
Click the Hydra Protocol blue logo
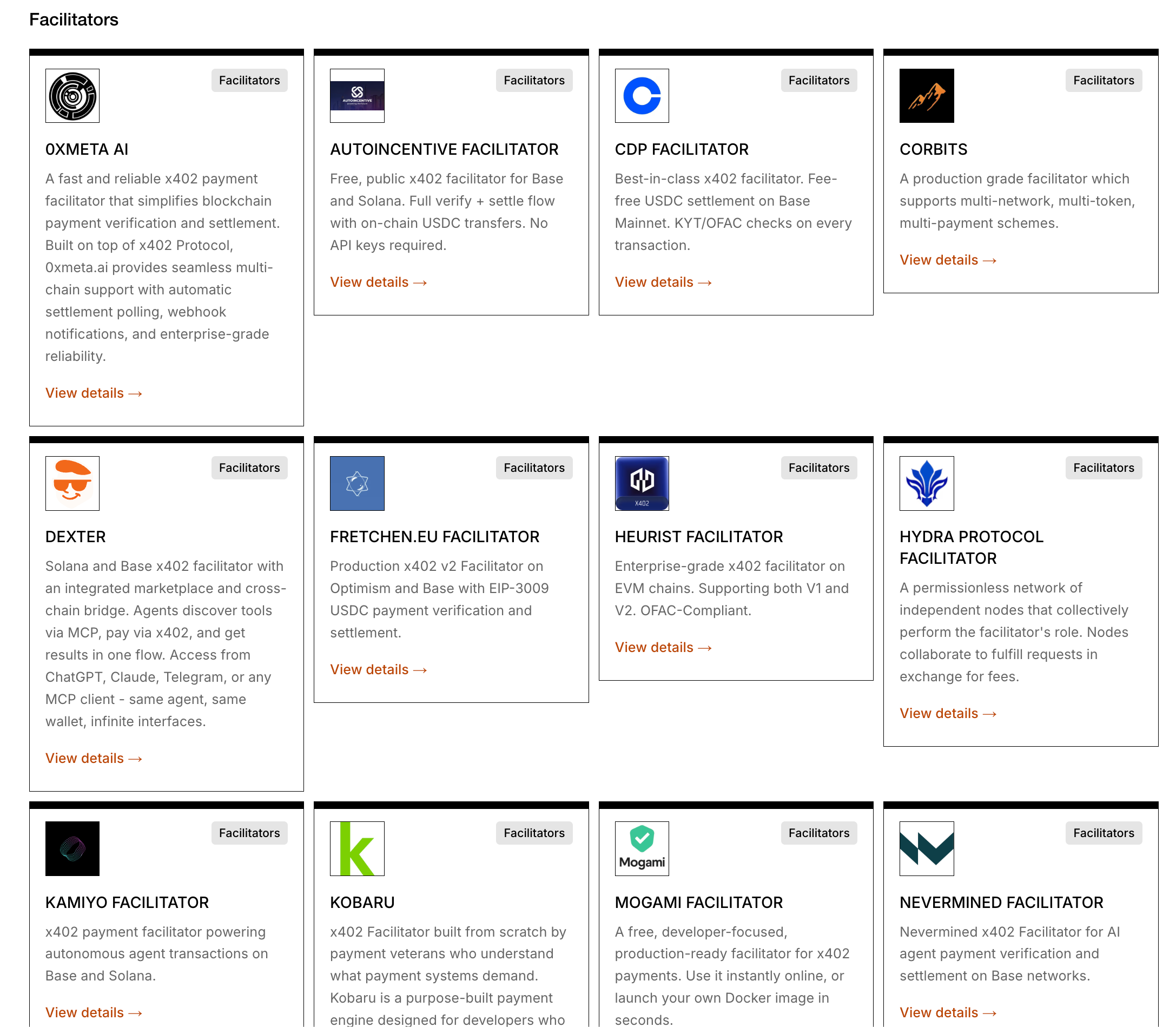point(926,483)
